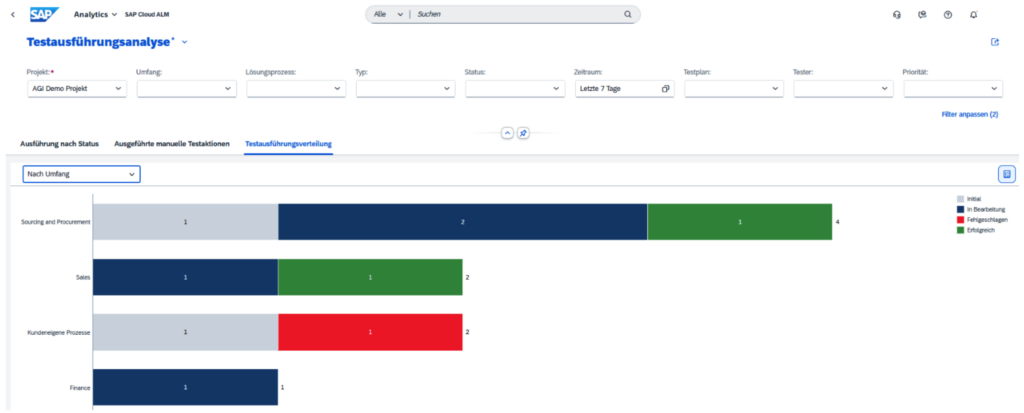Click the Initial legend swatch

click(x=960, y=199)
